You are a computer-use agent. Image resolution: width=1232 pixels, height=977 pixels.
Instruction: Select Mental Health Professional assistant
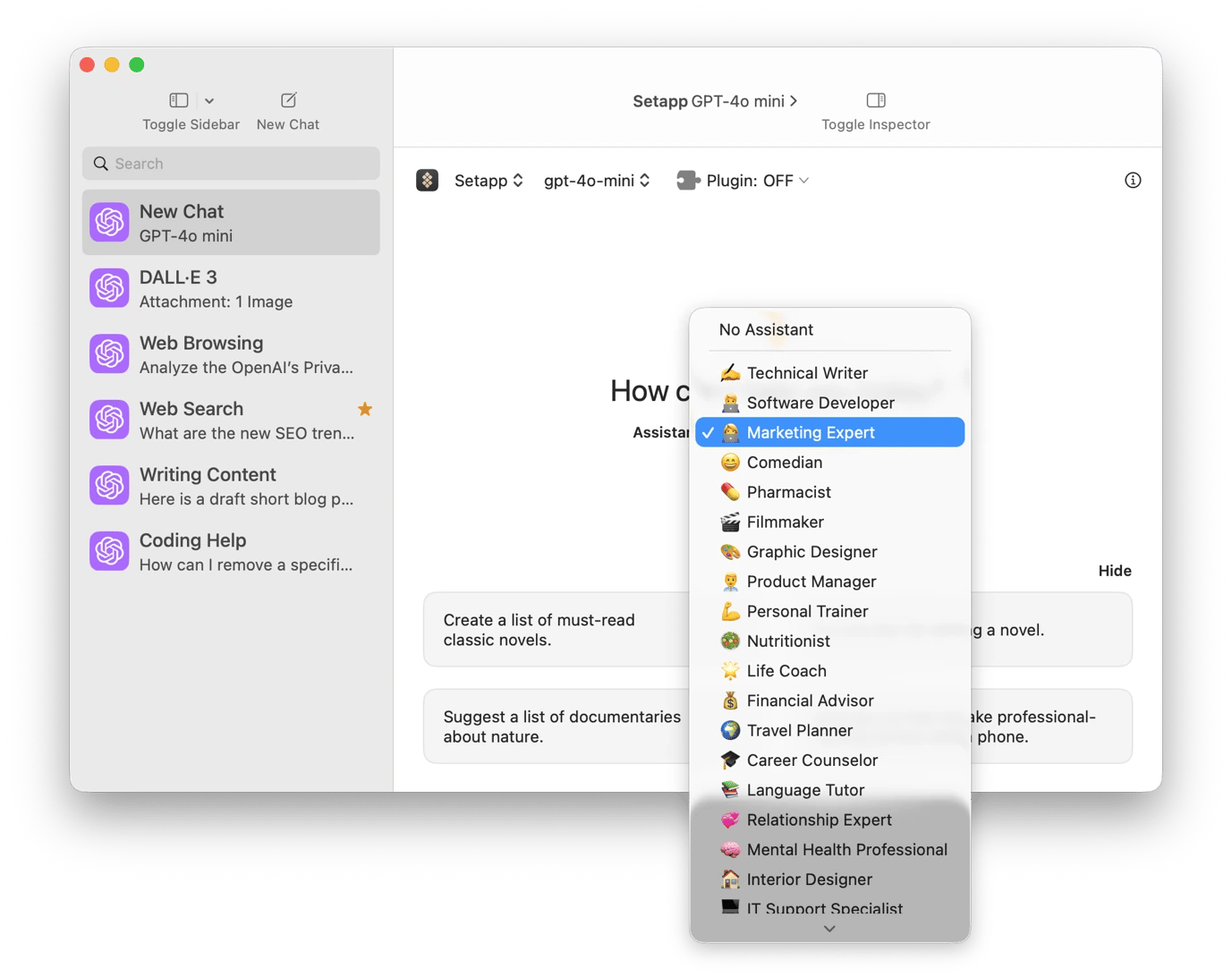coord(829,850)
